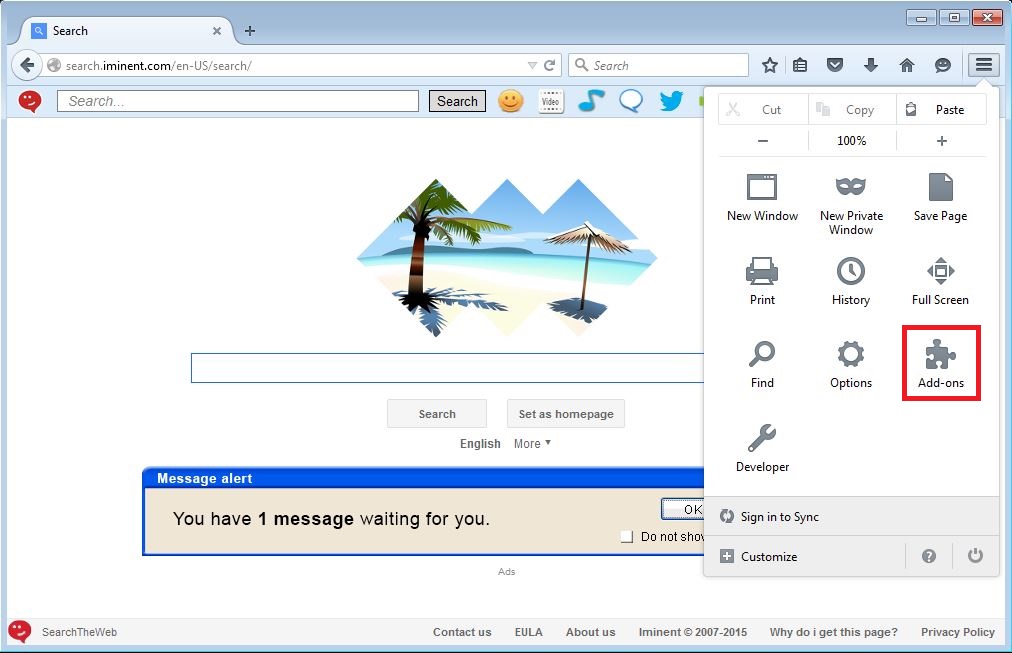Click the site identity globe icon
Screen dimensions: 1012x653
pyautogui.click(x=54, y=65)
